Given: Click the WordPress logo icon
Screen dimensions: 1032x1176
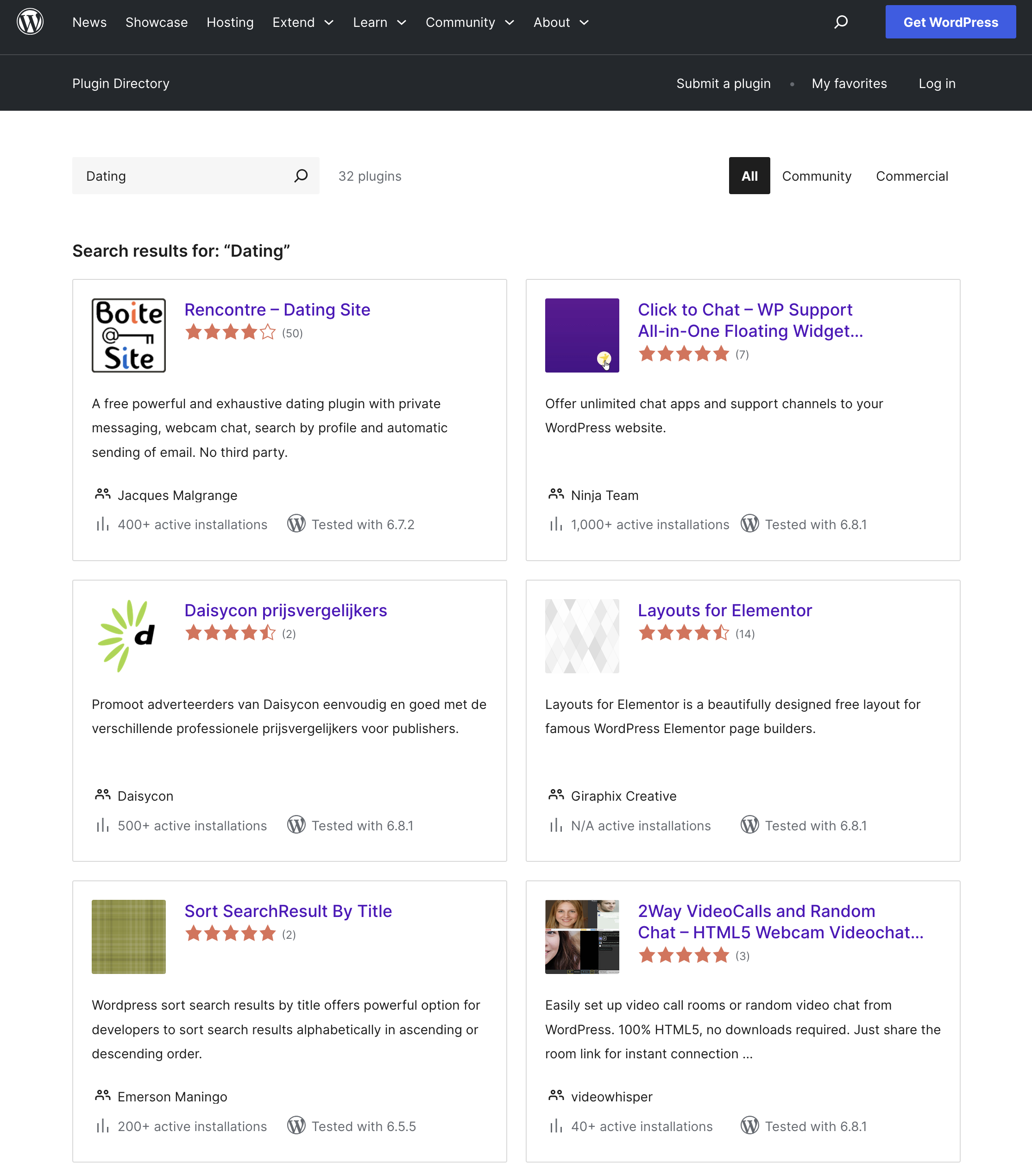Looking at the screenshot, I should coord(30,22).
